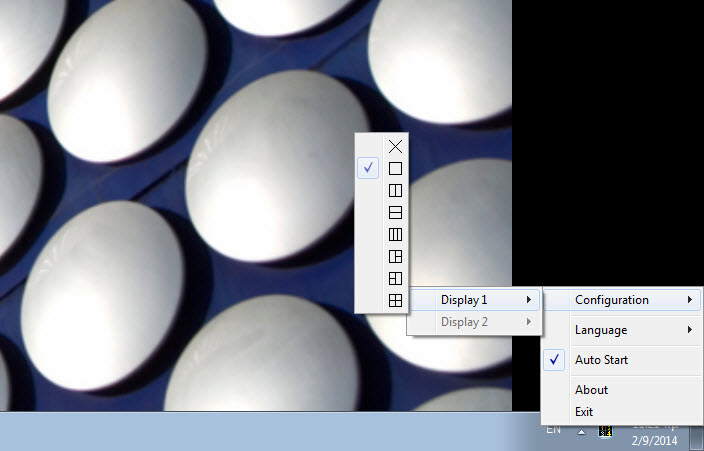The height and width of the screenshot is (451, 704).
Task: Expand the arrow beside Configuration
Action: point(690,300)
